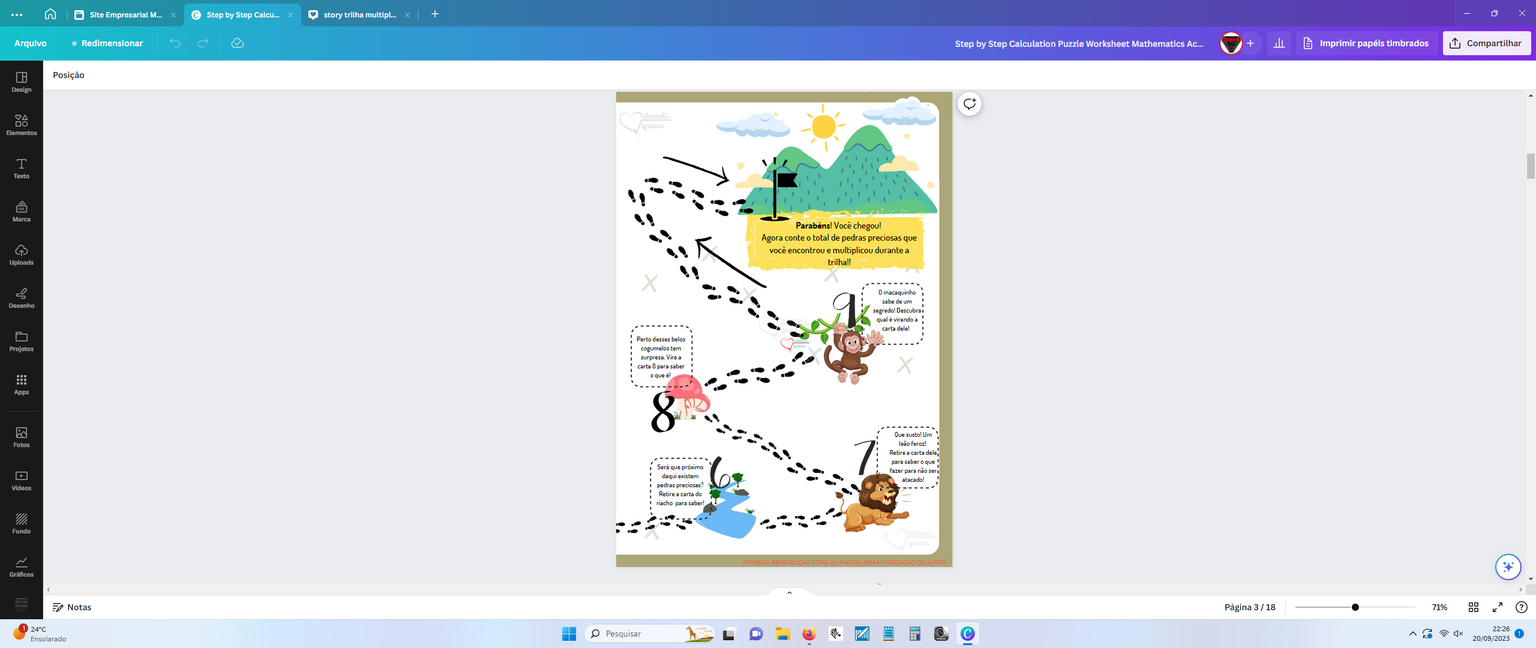Open the Uploads panel
The height and width of the screenshot is (648, 1536).
[21, 255]
